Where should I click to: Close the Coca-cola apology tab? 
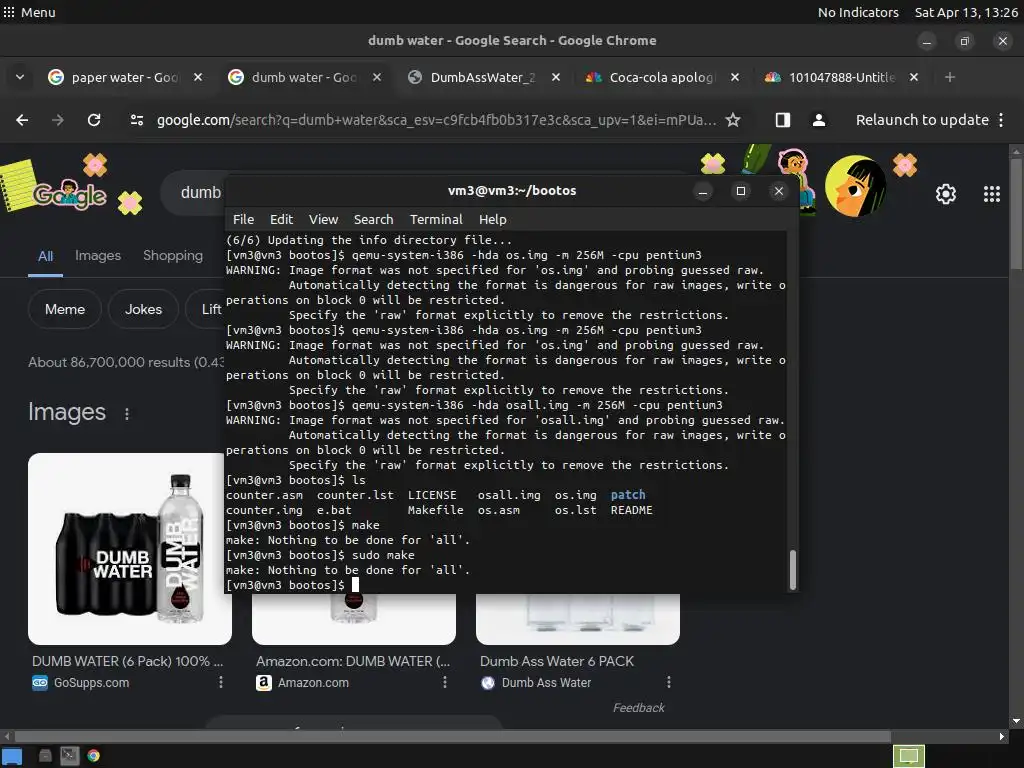point(735,77)
